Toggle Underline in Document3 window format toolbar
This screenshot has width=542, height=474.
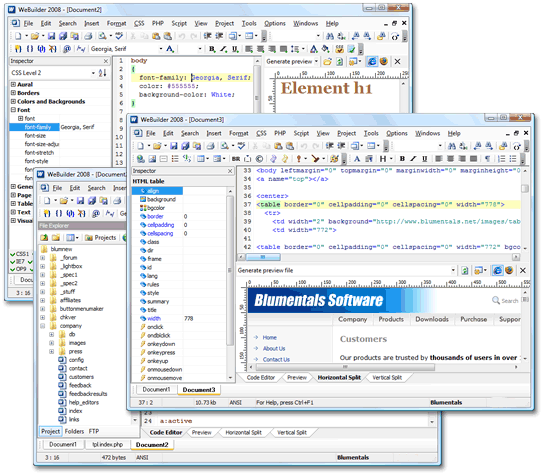click(x=425, y=159)
